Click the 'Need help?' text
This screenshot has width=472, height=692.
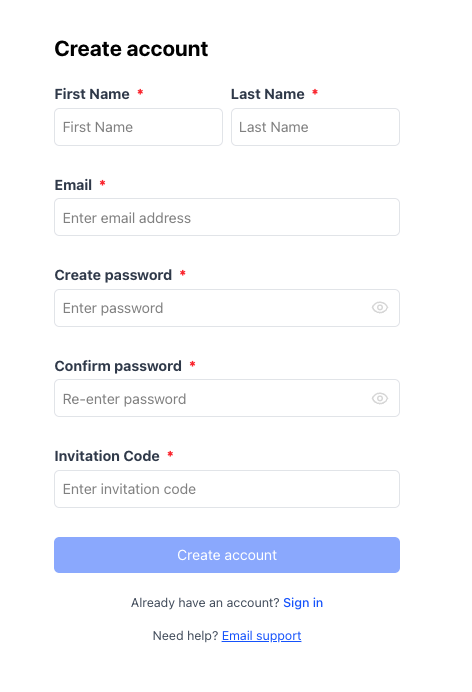185,636
